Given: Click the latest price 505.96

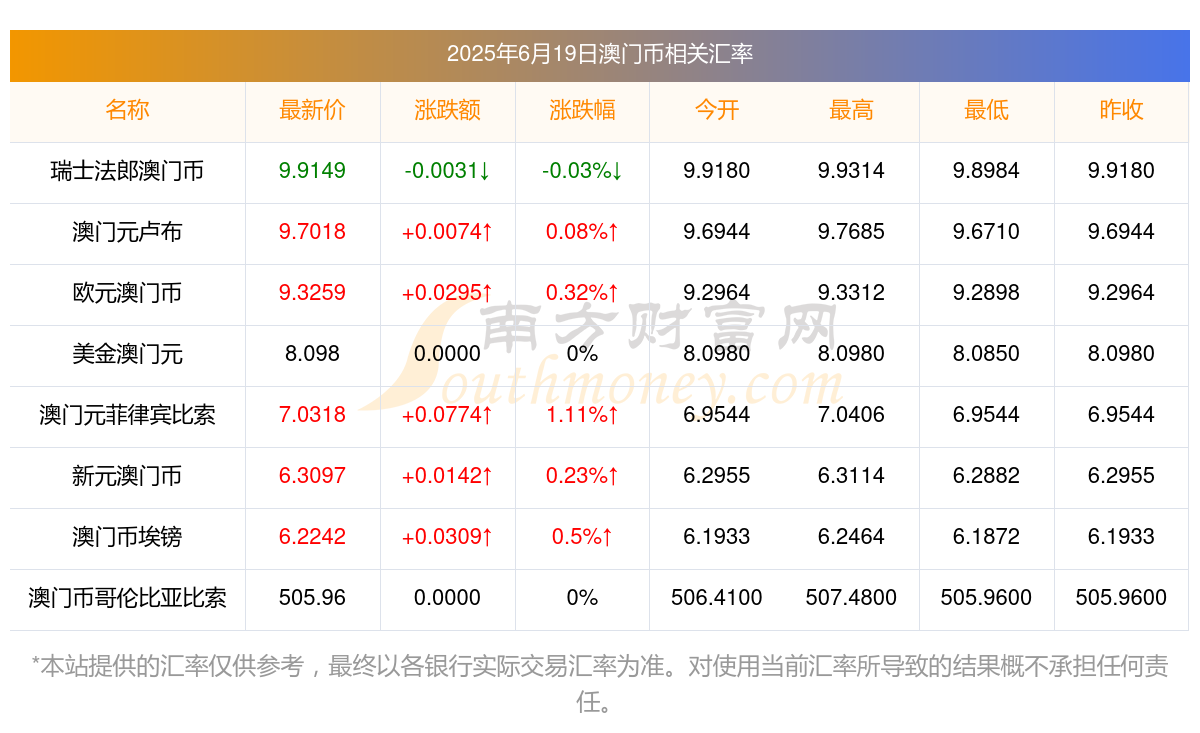Looking at the screenshot, I should click(312, 598).
